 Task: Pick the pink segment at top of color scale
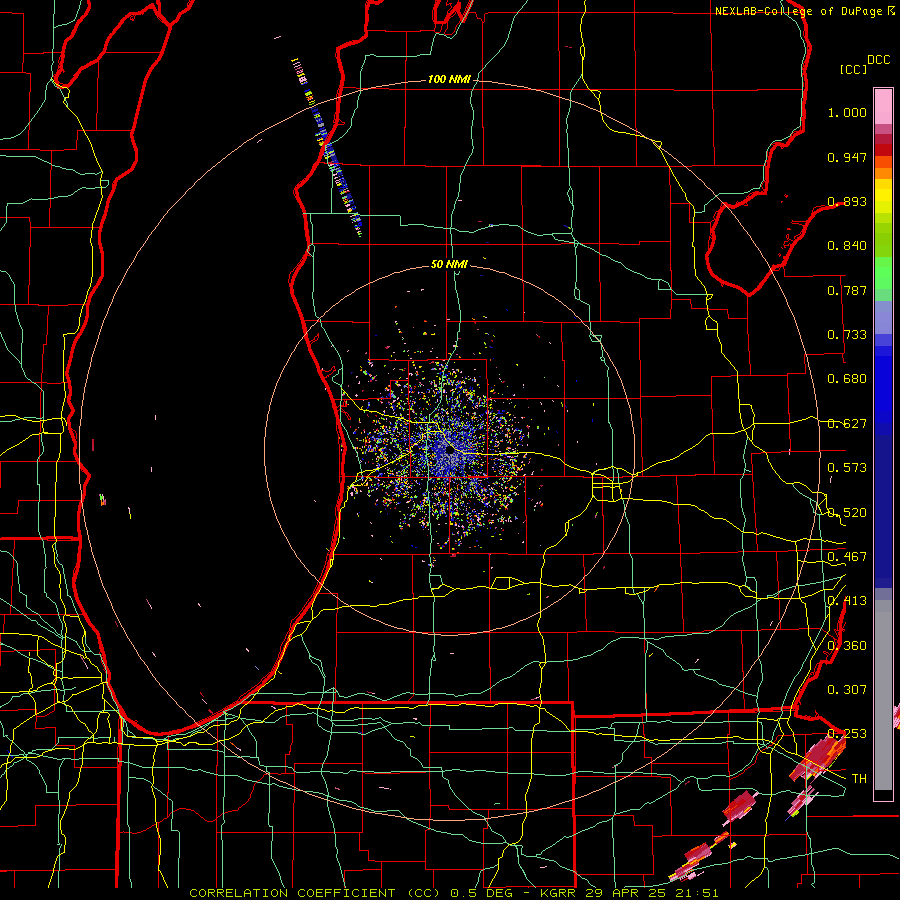(883, 106)
